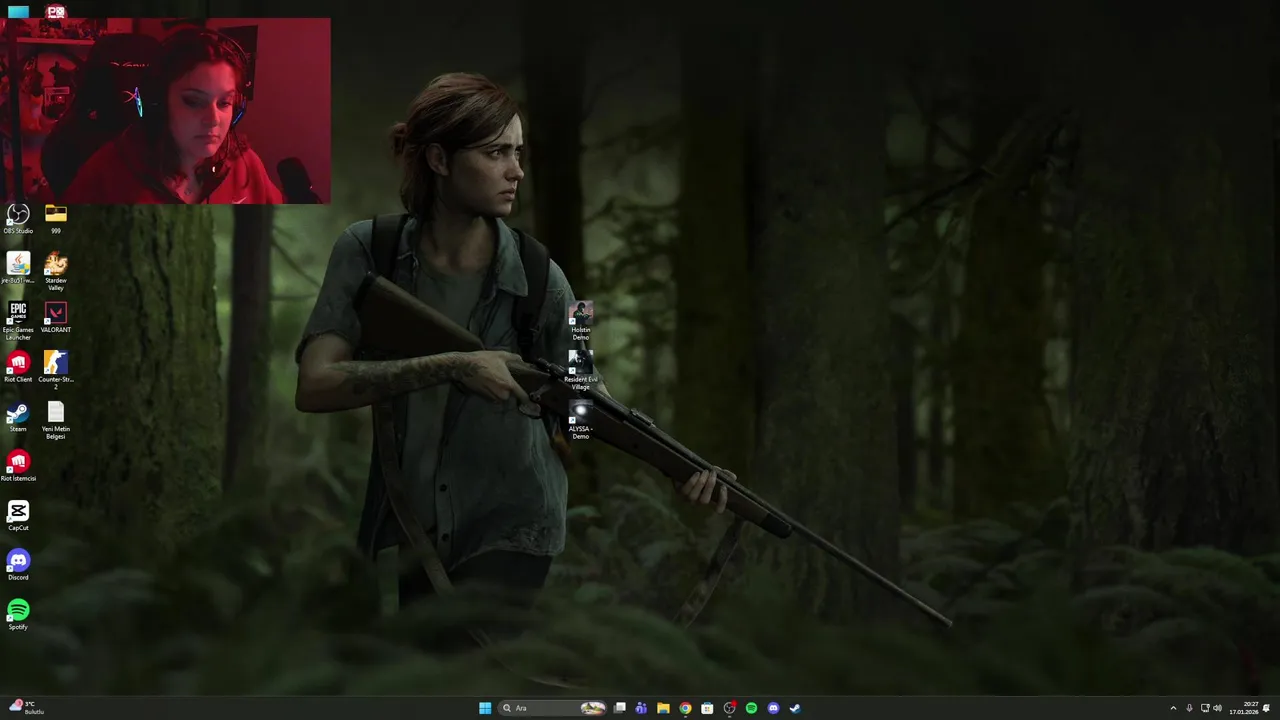Screen dimensions: 1280x720
Task: Open the Windows Start menu
Action: [x=485, y=708]
